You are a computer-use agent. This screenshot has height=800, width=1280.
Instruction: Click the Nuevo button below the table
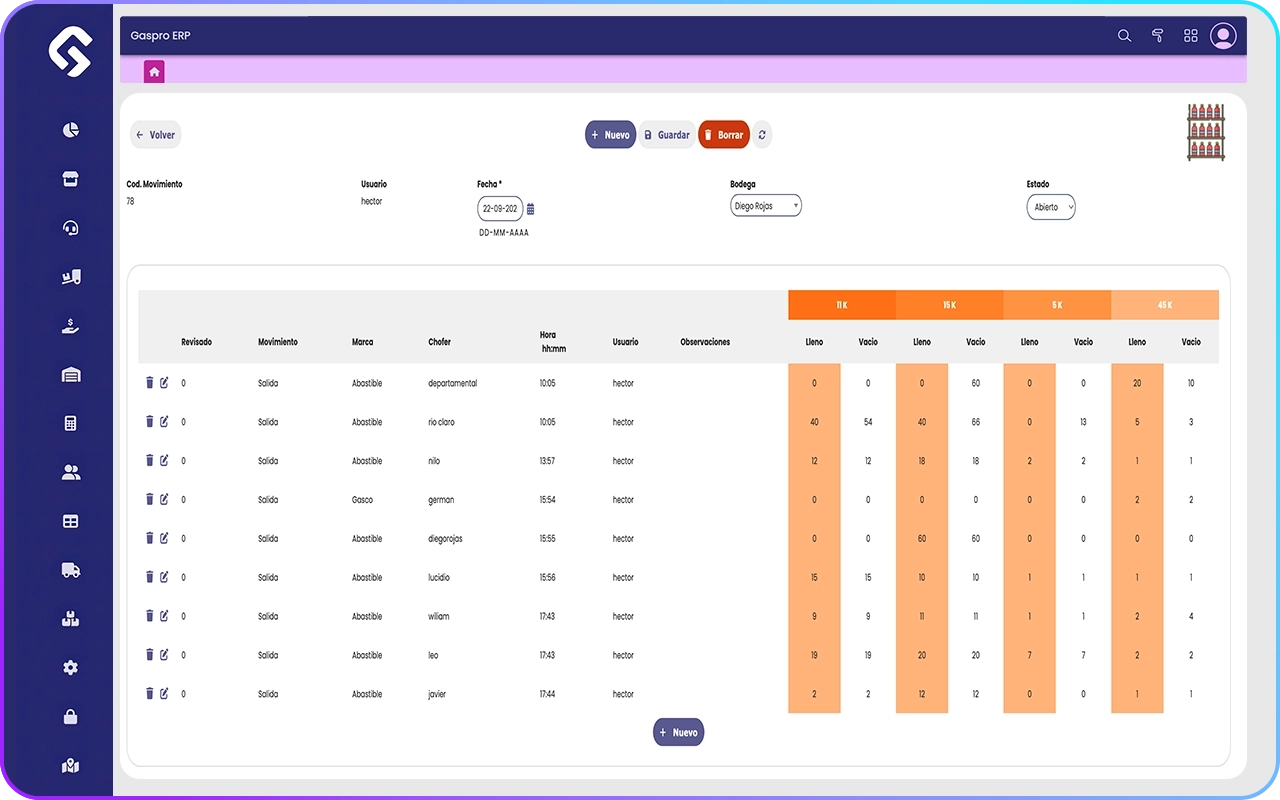pyautogui.click(x=678, y=732)
